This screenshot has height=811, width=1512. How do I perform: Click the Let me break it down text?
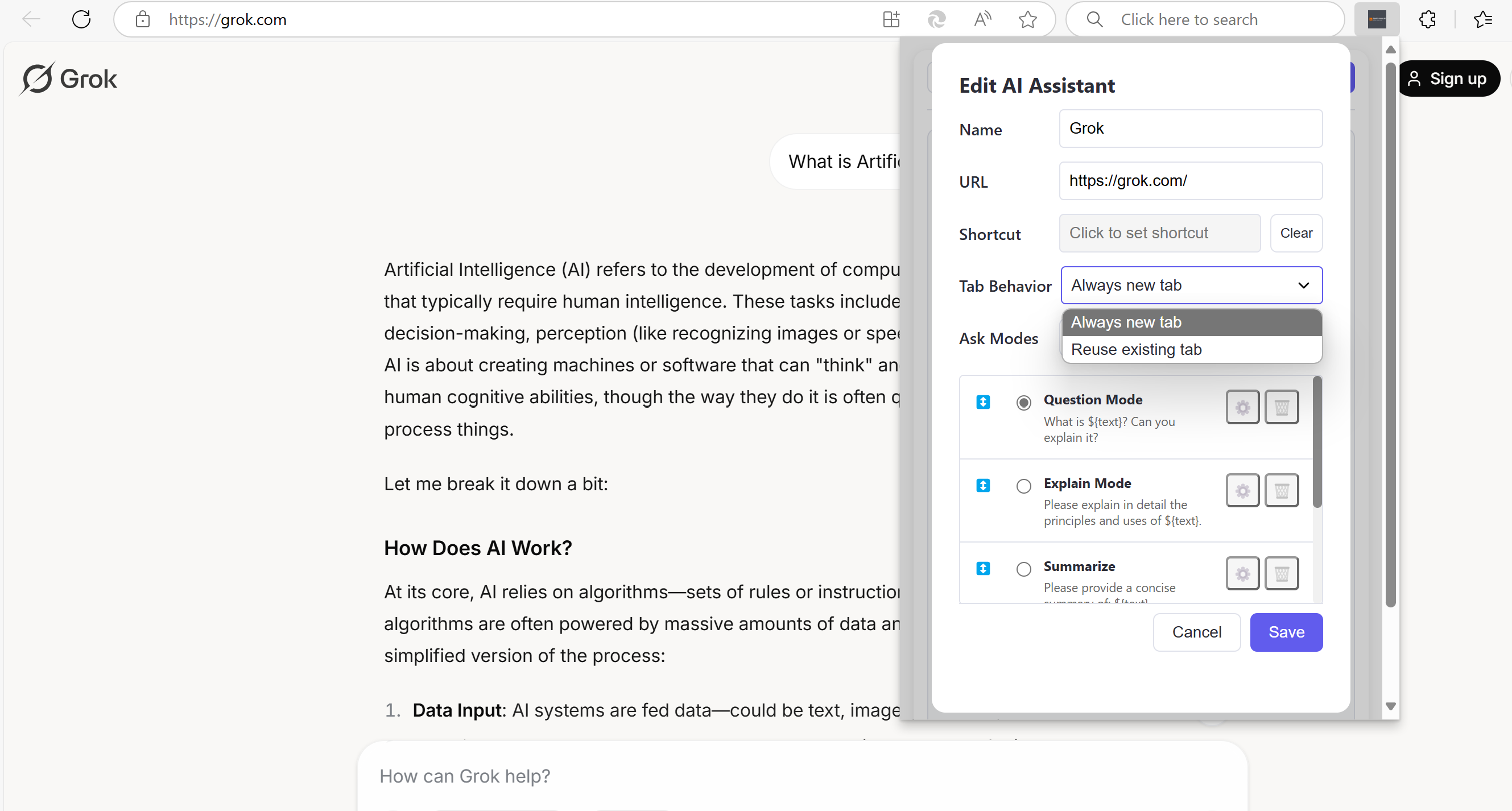click(496, 483)
